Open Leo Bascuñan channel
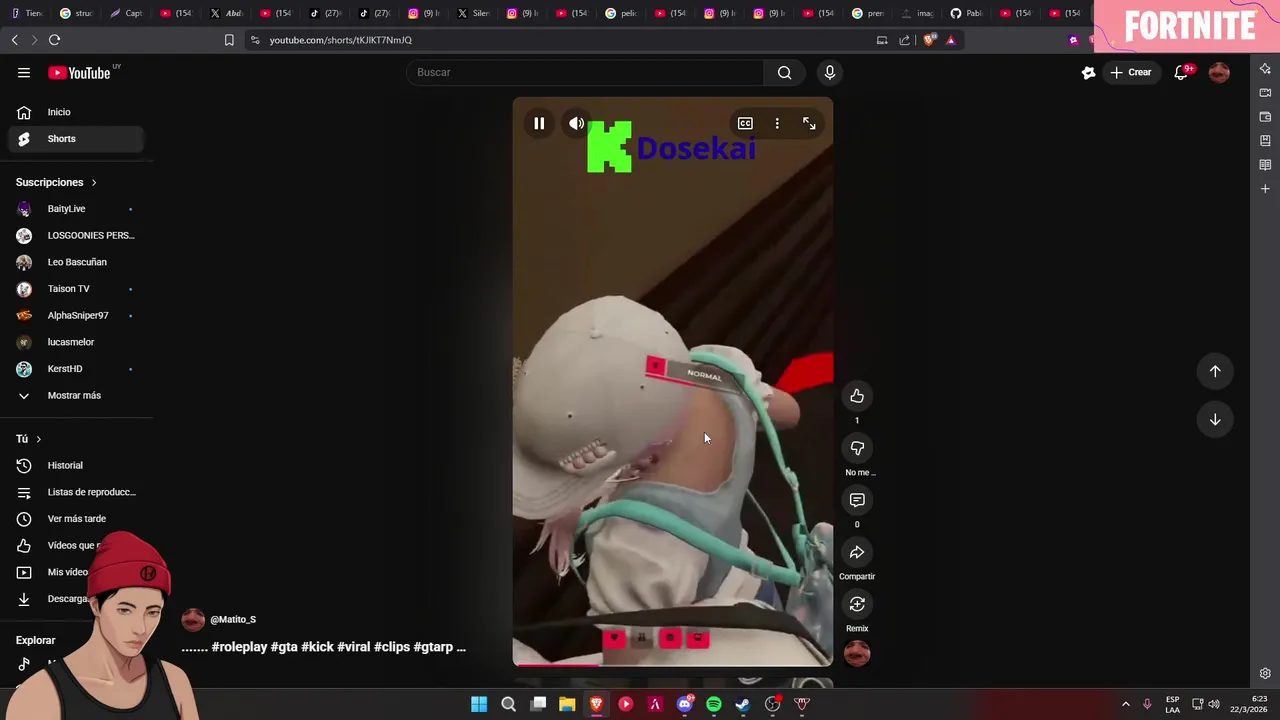Viewport: 1280px width, 720px height. pos(76,262)
